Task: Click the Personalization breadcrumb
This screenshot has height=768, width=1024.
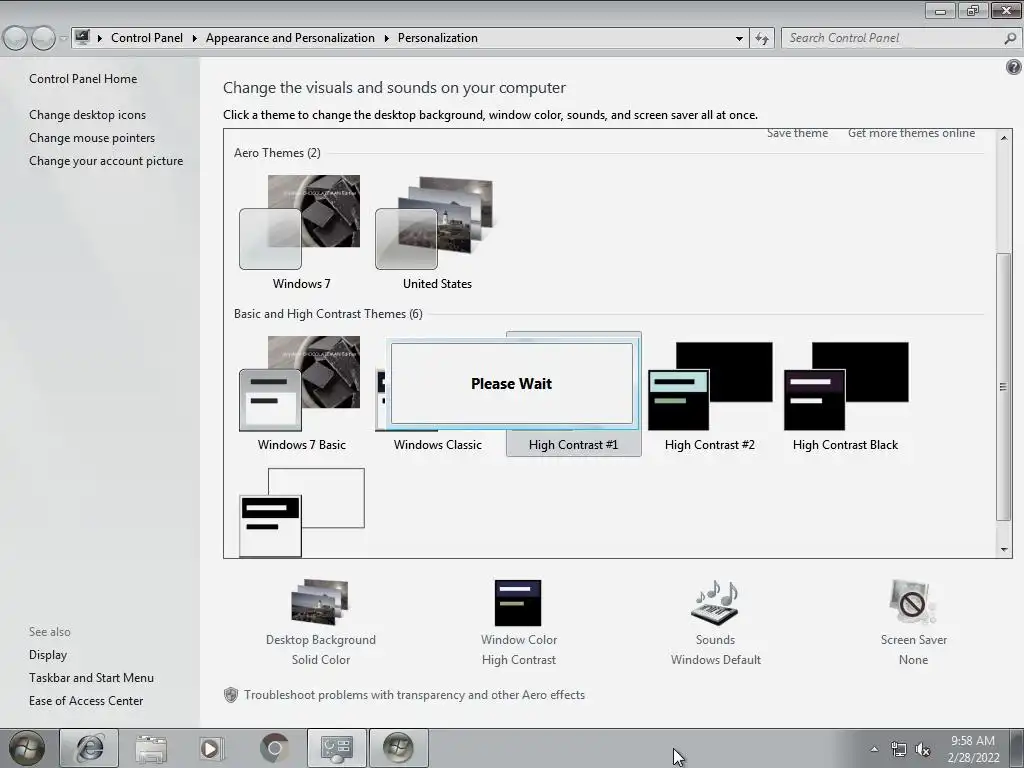Action: click(438, 38)
